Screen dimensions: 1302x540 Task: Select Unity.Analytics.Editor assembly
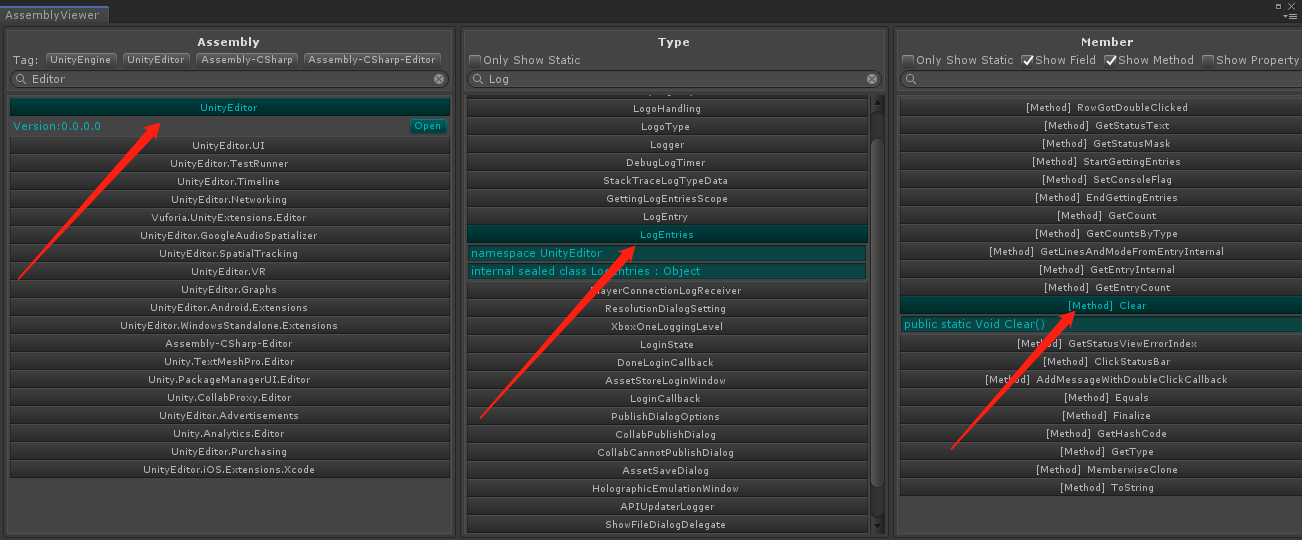click(229, 433)
